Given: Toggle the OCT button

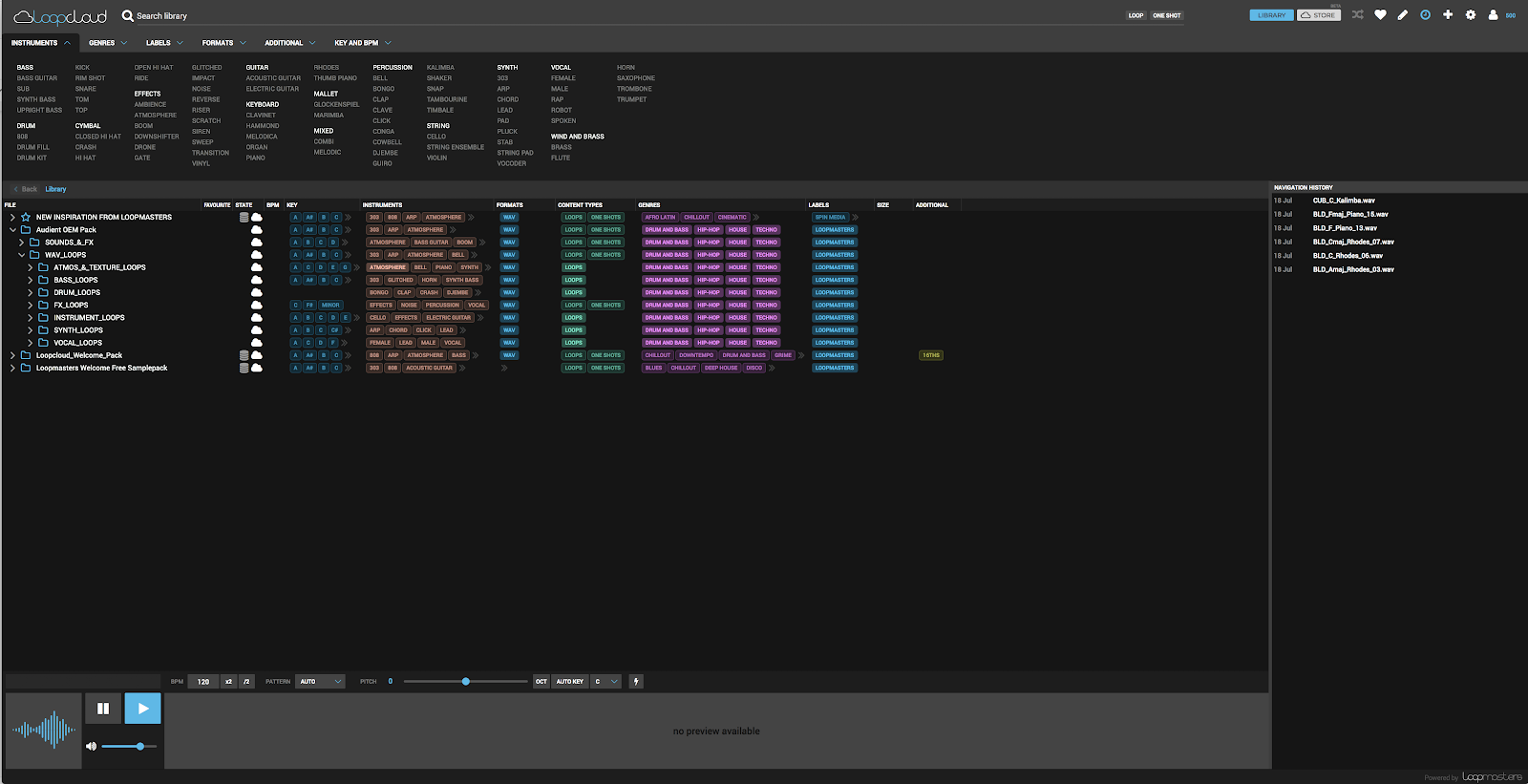Looking at the screenshot, I should (541, 682).
